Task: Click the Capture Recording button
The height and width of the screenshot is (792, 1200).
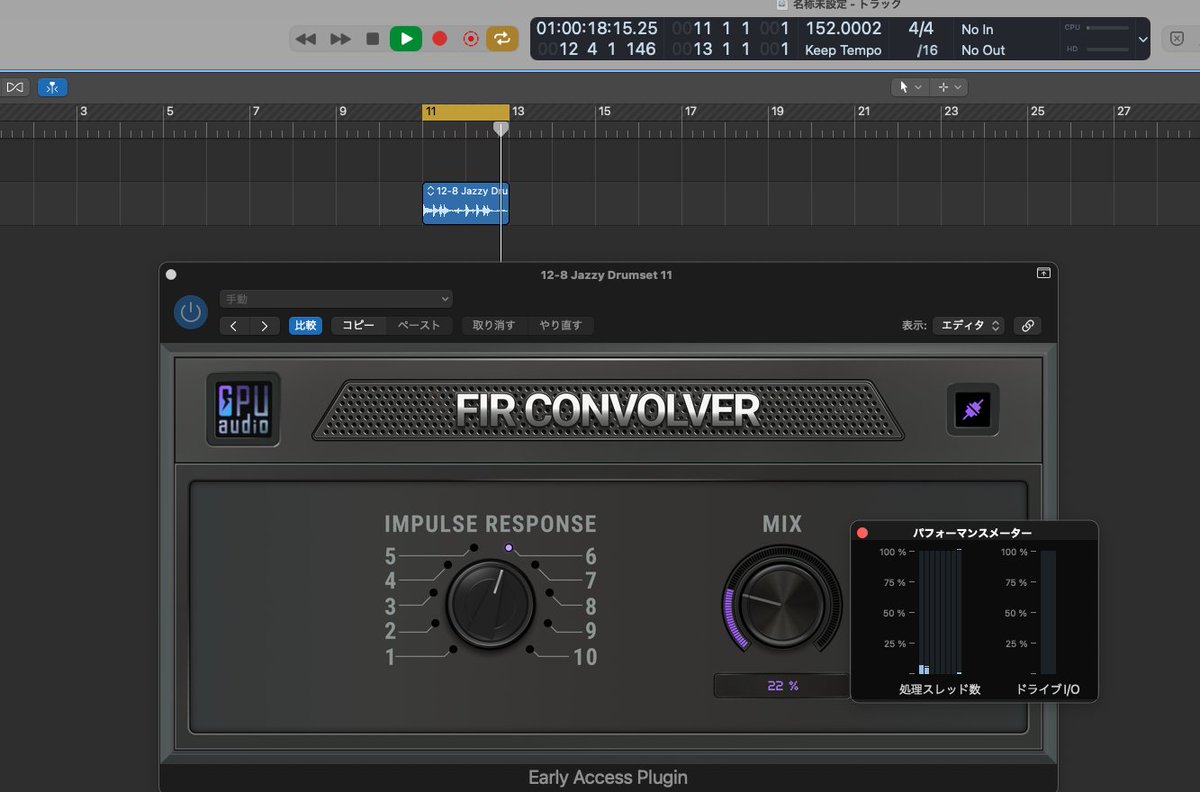Action: click(470, 39)
